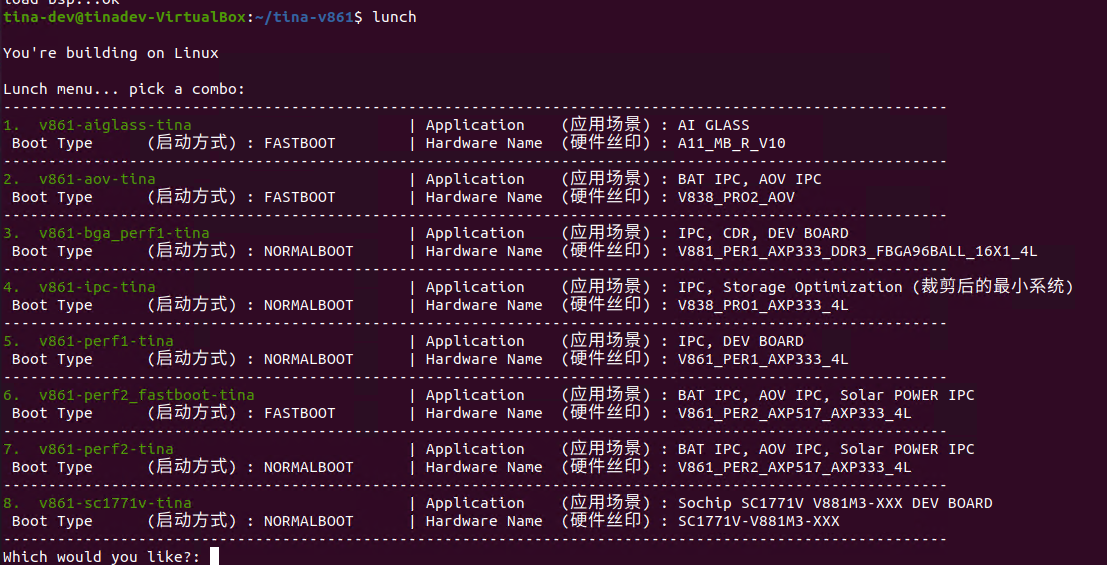Click the 'Lunch menu... pick a combo:' heading
The image size is (1107, 565).
point(124,89)
